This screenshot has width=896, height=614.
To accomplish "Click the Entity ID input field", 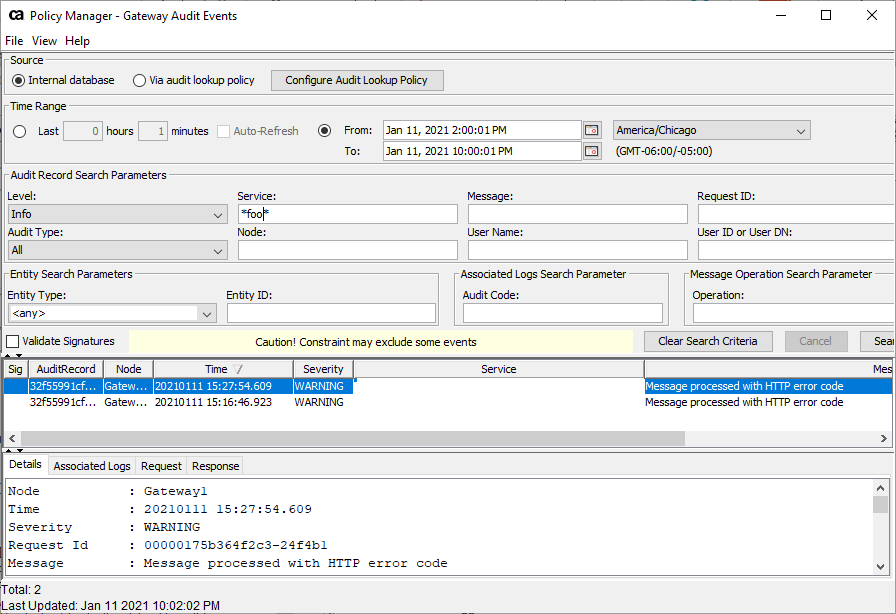I will 331,313.
